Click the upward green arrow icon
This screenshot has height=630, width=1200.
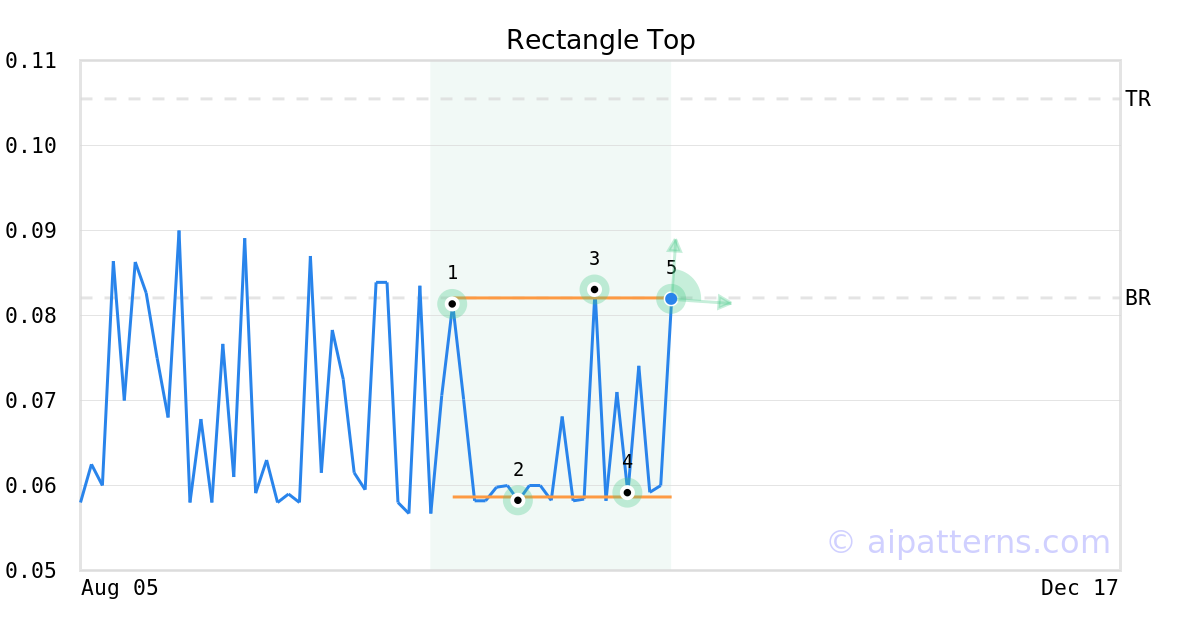pos(675,246)
